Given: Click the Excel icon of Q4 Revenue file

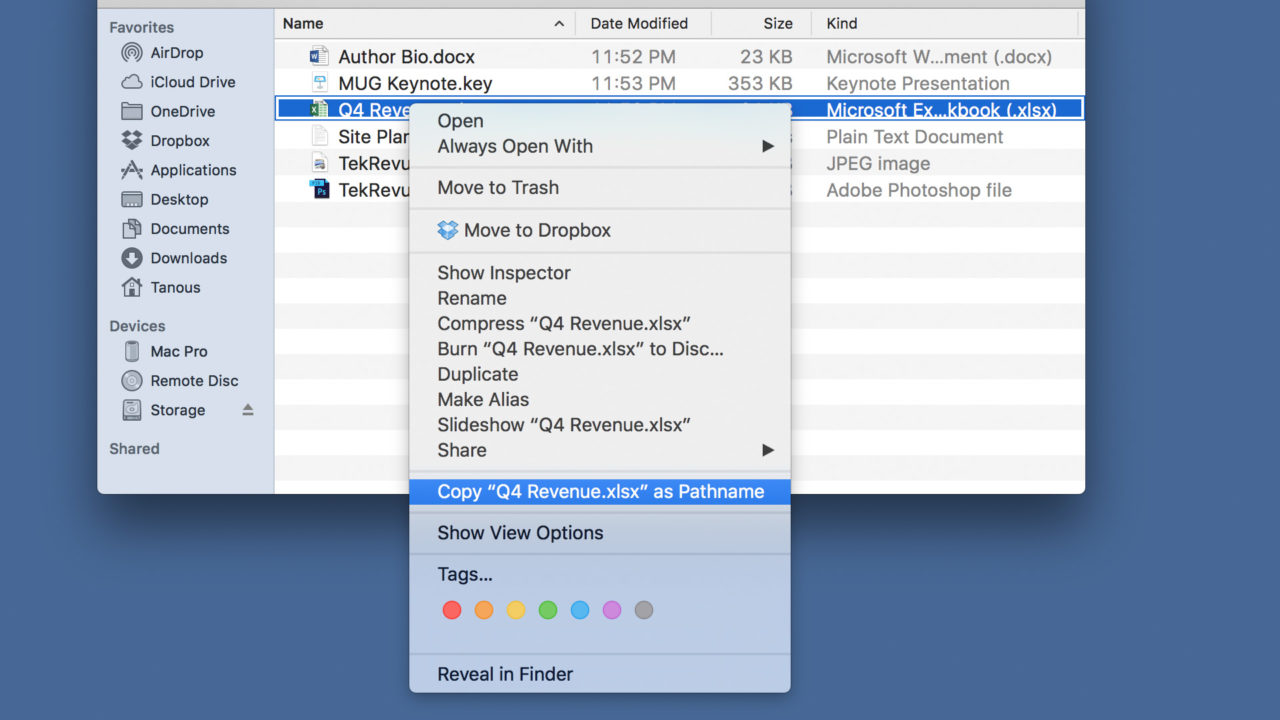Looking at the screenshot, I should point(319,110).
